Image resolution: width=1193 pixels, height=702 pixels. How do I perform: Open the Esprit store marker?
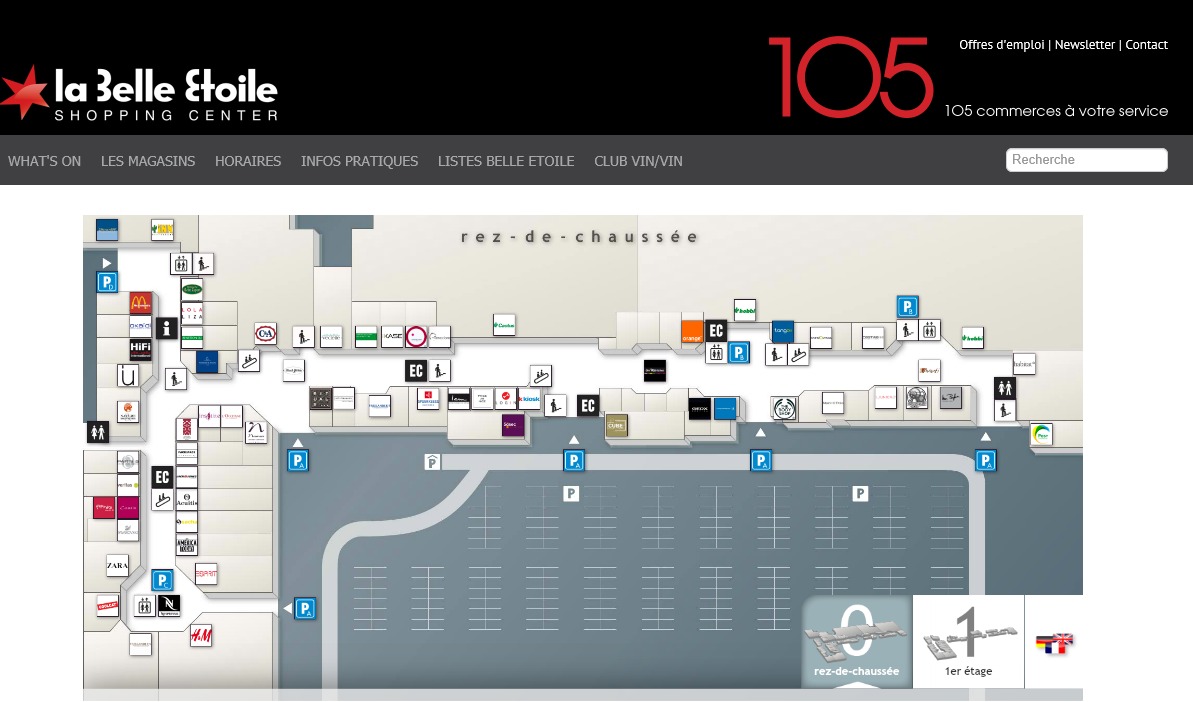click(x=206, y=573)
